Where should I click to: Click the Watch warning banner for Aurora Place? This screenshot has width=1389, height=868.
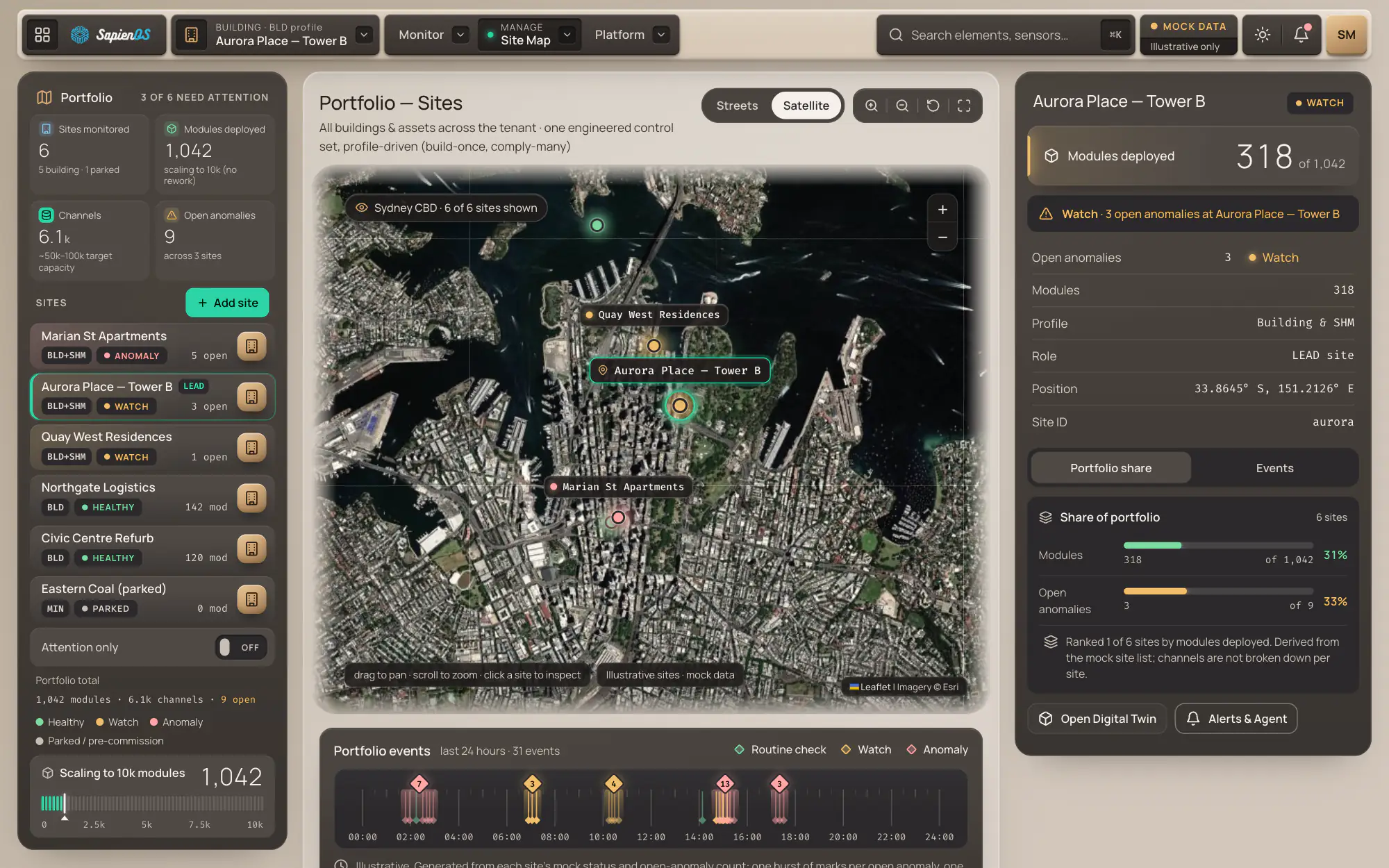1192,214
